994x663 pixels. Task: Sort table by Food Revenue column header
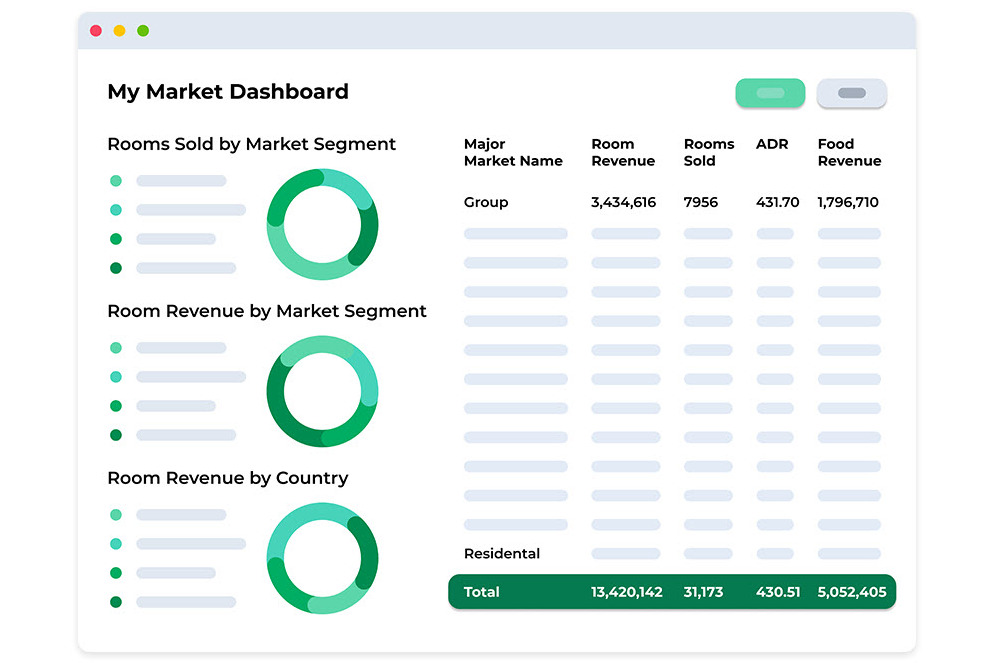pos(849,152)
